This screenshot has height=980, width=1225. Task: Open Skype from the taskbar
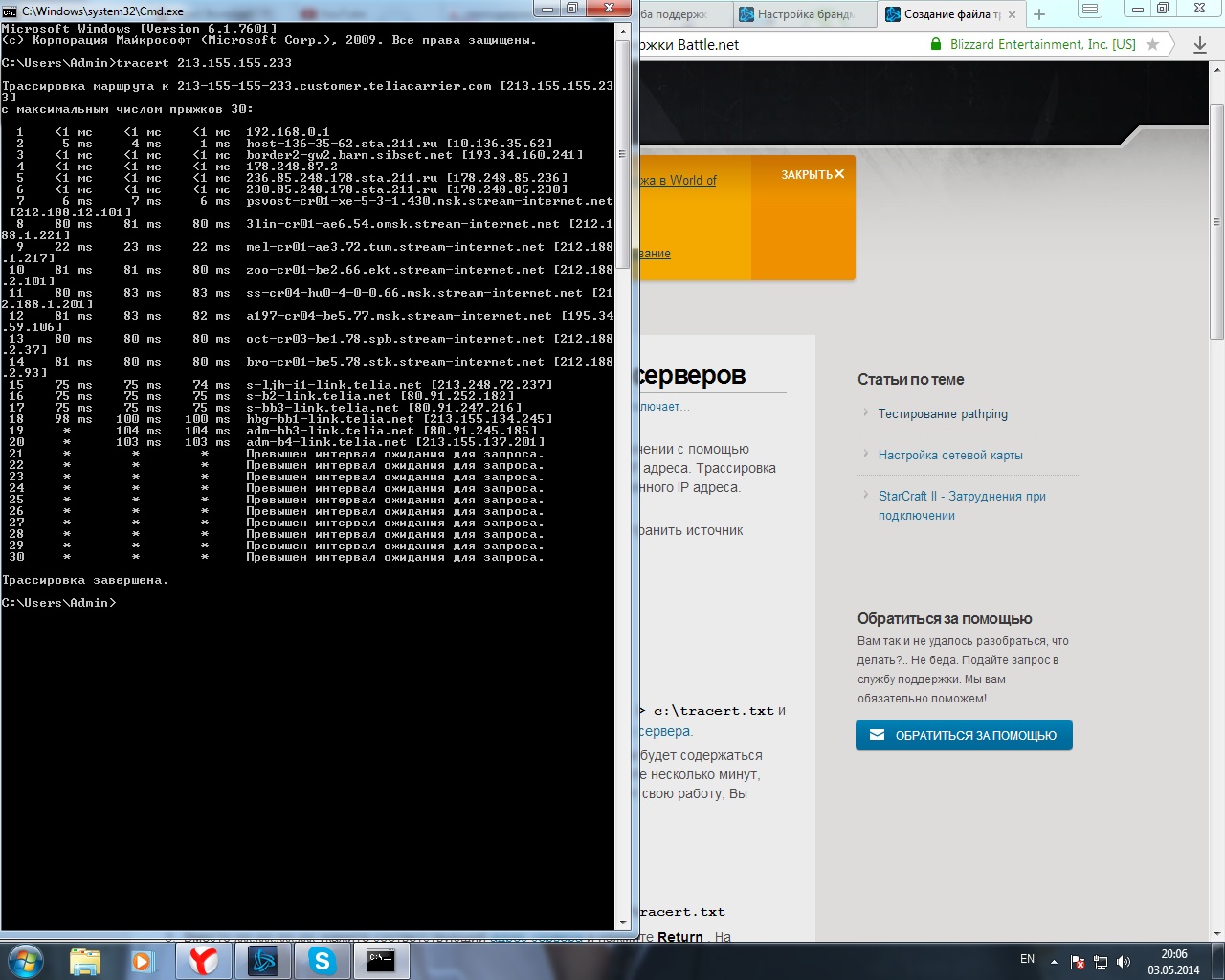coord(322,961)
